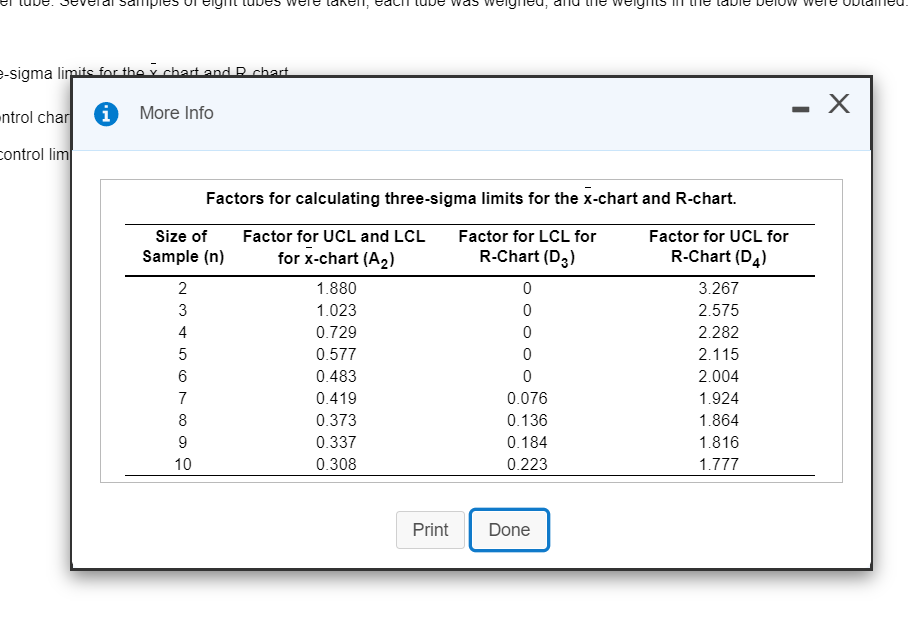The width and height of the screenshot is (910, 644).
Task: Select A2 value 0.419
Action: pyautogui.click(x=336, y=399)
